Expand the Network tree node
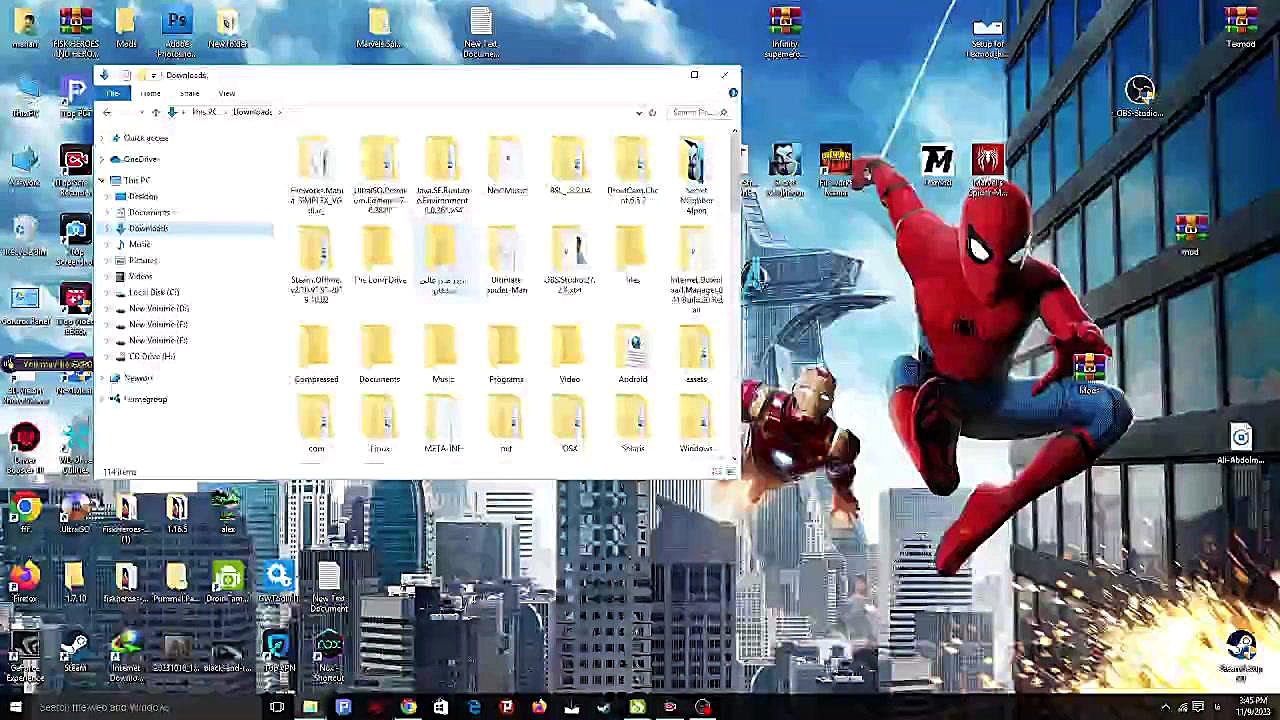The image size is (1280, 720). click(102, 378)
